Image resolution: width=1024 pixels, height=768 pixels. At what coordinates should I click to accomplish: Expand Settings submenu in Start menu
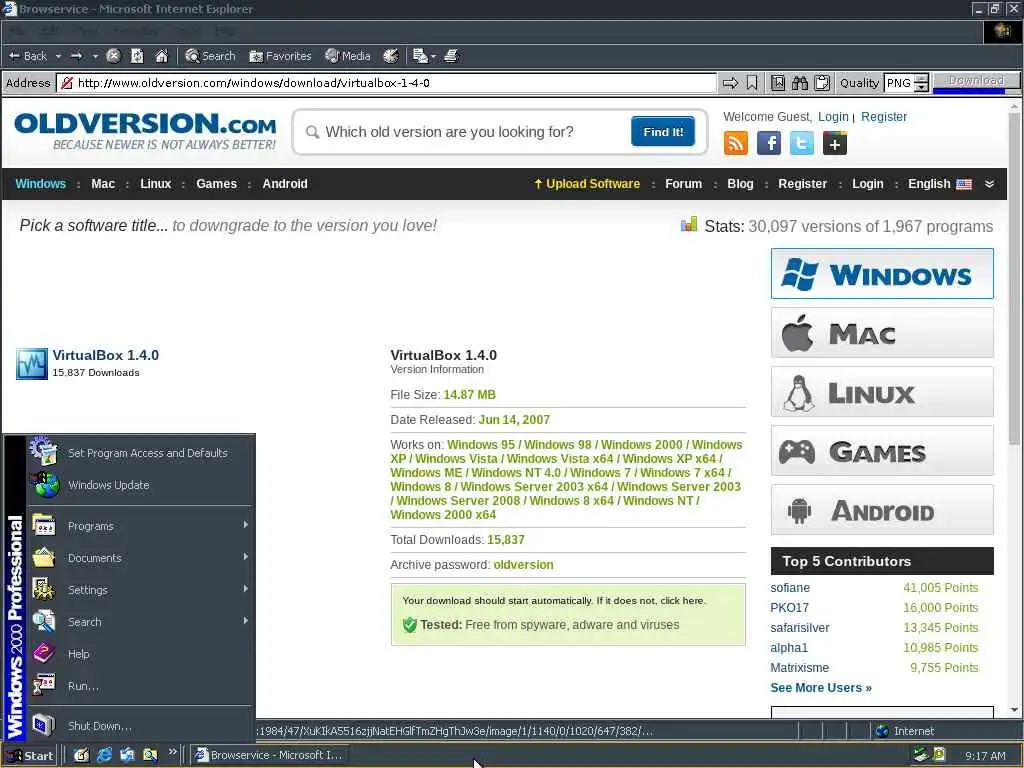coord(140,590)
